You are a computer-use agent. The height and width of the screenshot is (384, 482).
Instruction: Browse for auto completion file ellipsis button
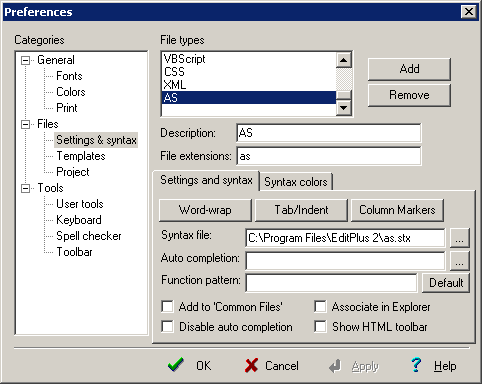[460, 260]
